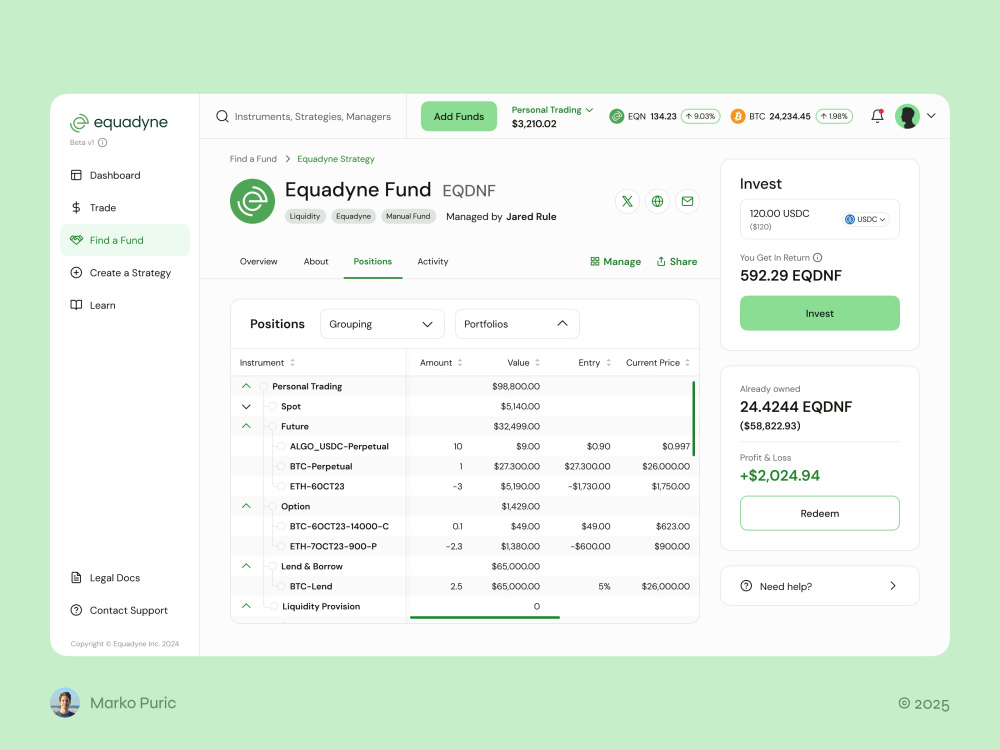Click the Redeem button
Screen dimensions: 1000x750
[x=819, y=512]
